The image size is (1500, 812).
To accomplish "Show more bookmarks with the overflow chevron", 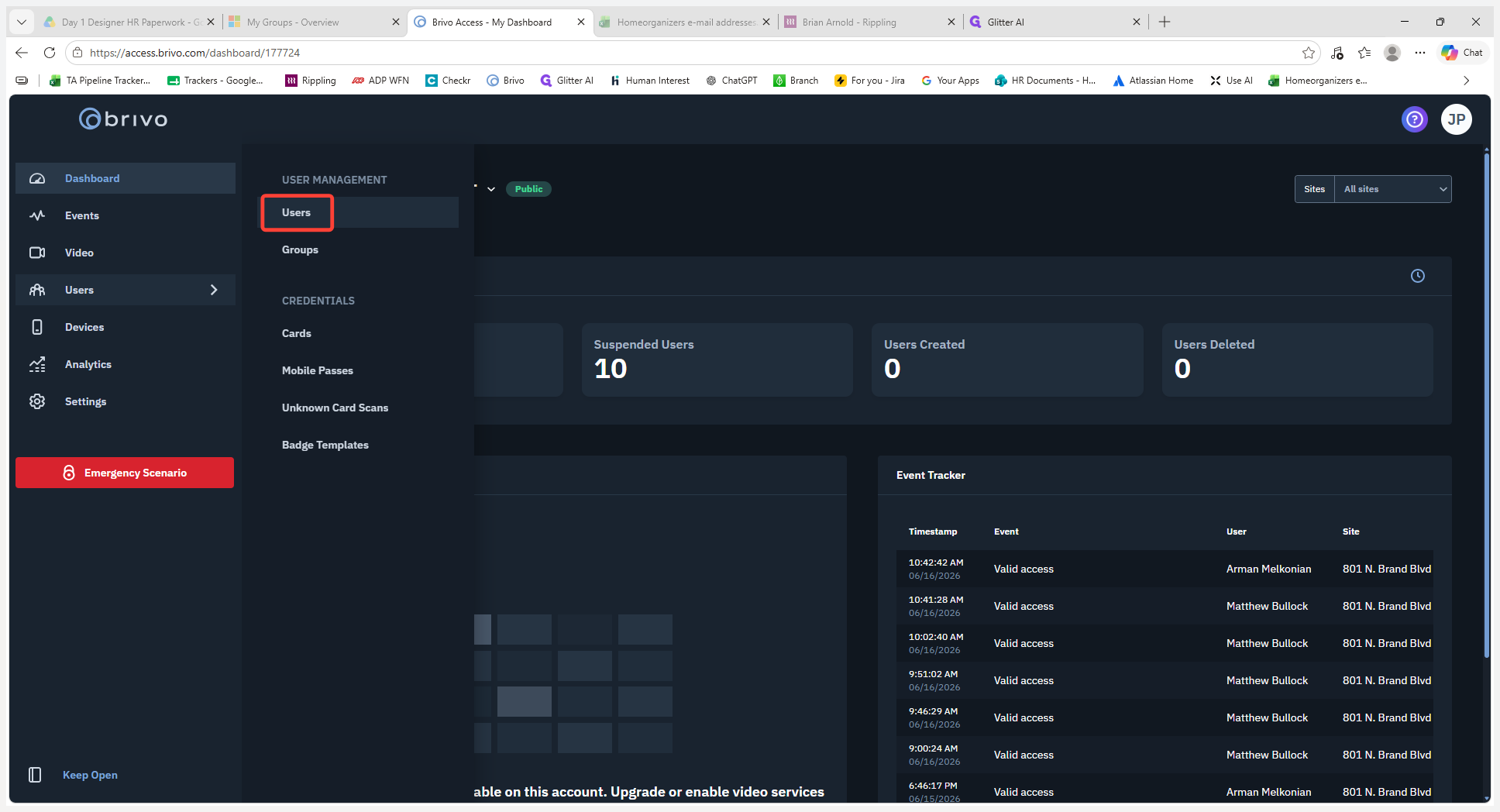I will [x=1466, y=81].
